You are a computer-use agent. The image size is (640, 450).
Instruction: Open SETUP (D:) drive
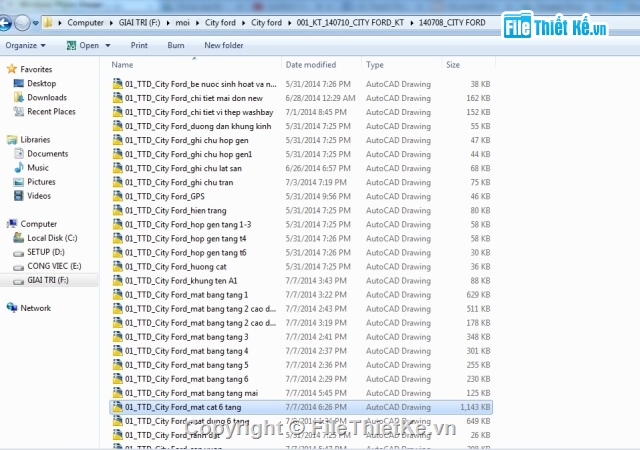(46, 252)
